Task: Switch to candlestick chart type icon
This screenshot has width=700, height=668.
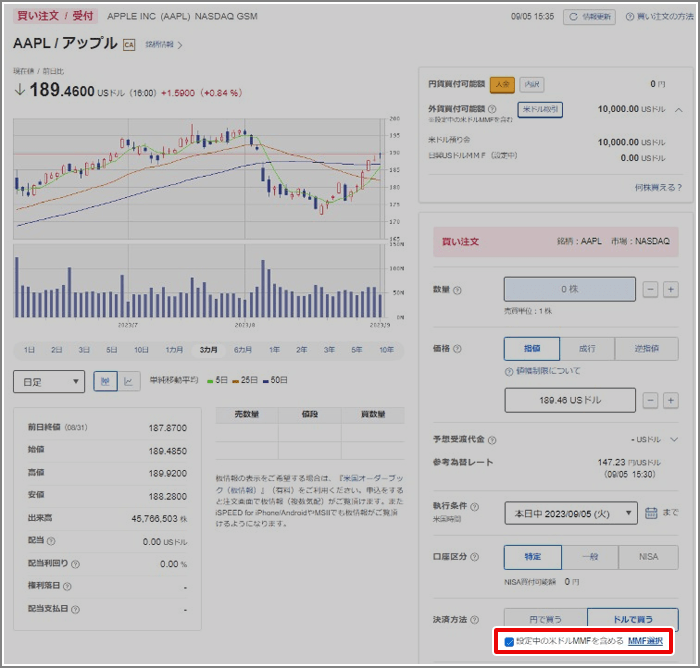Action: tap(105, 381)
